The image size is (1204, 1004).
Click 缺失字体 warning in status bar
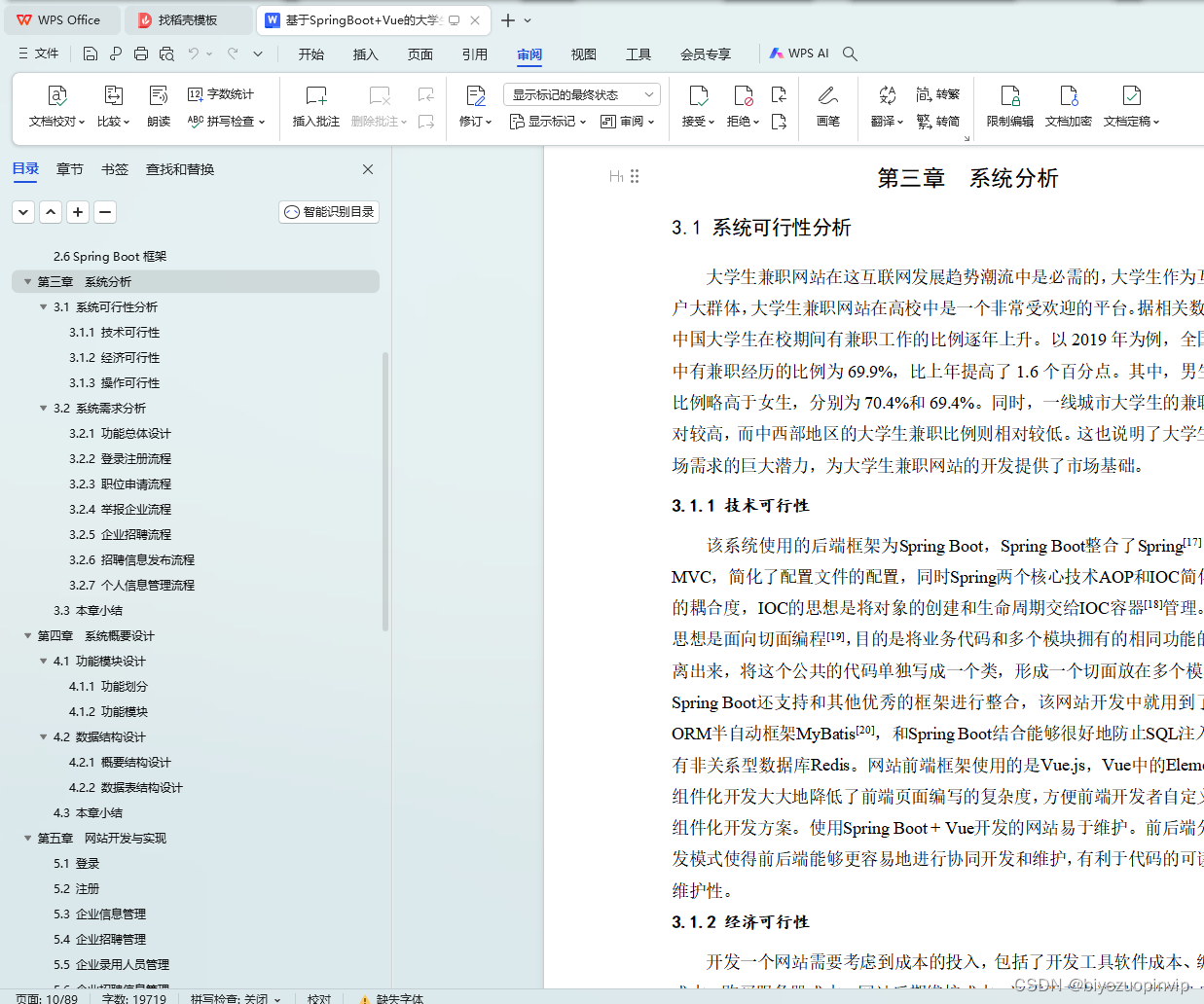[x=391, y=998]
